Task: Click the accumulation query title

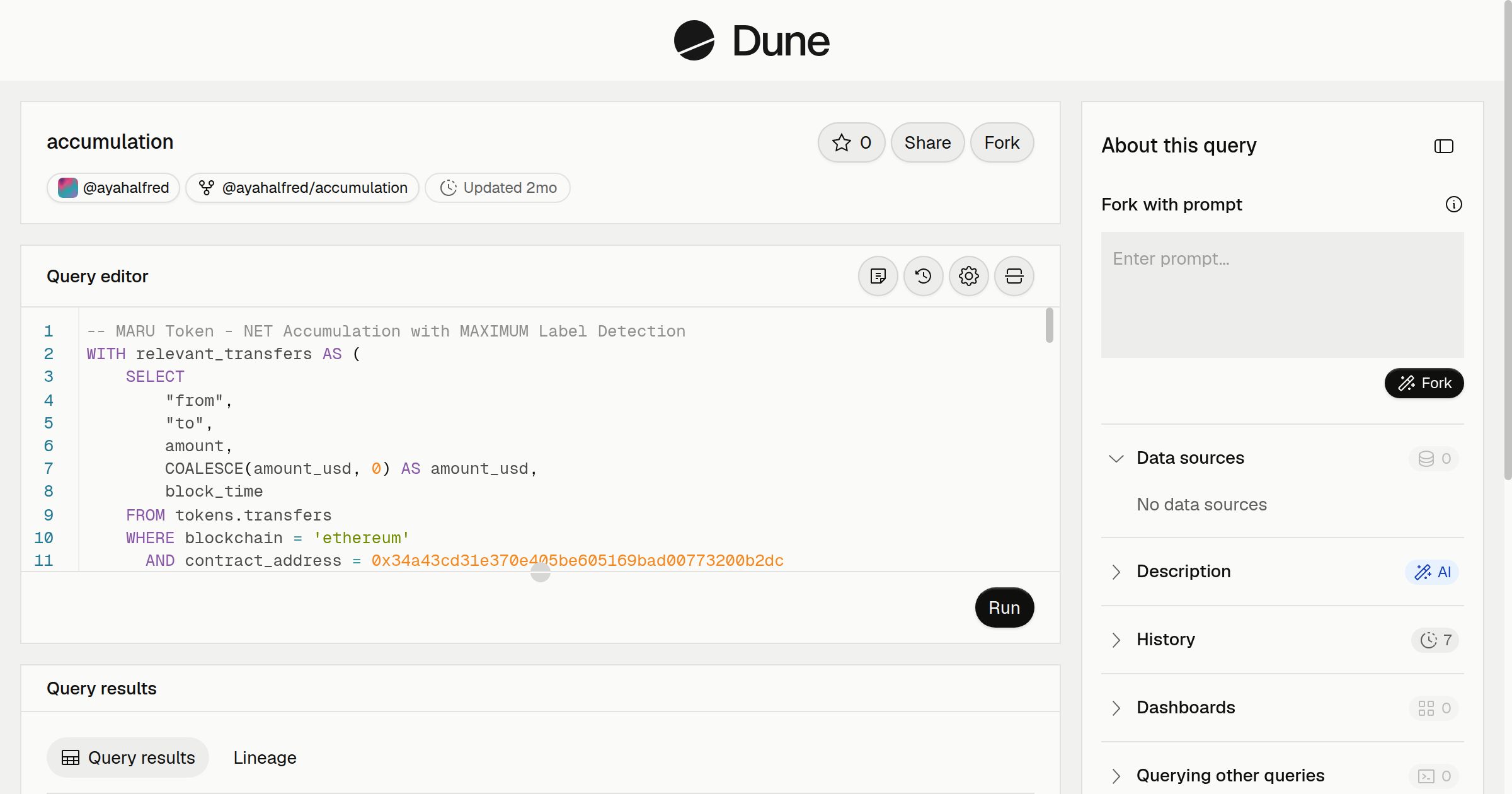Action: click(110, 142)
